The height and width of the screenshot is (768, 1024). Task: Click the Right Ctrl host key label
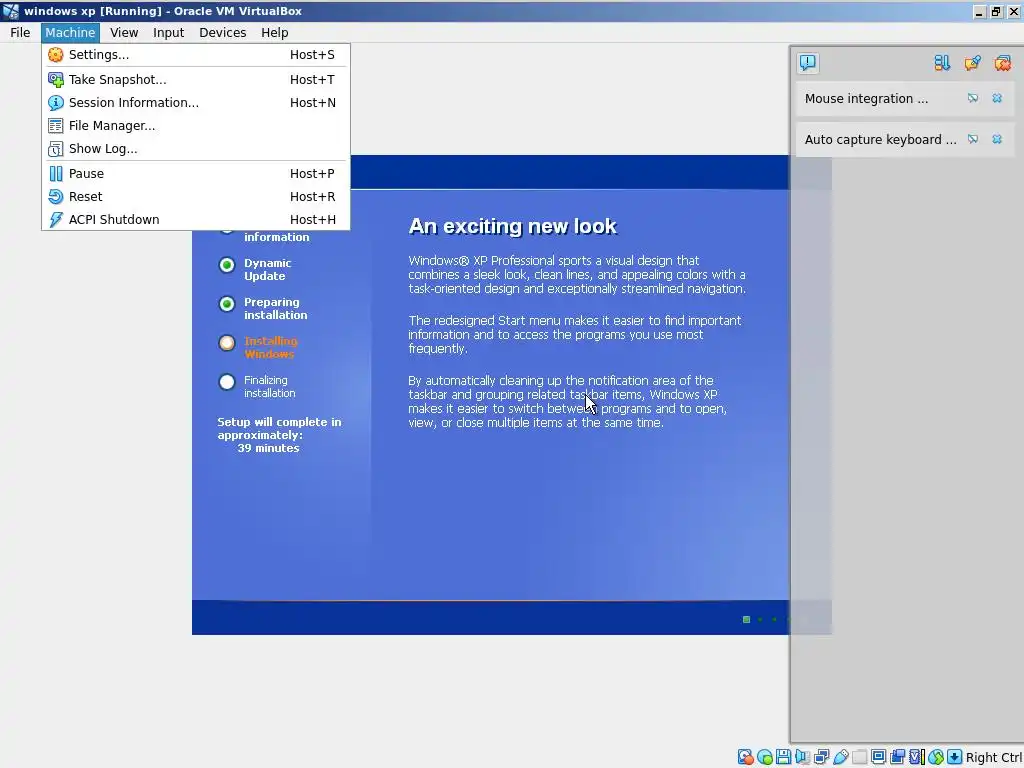coord(994,758)
